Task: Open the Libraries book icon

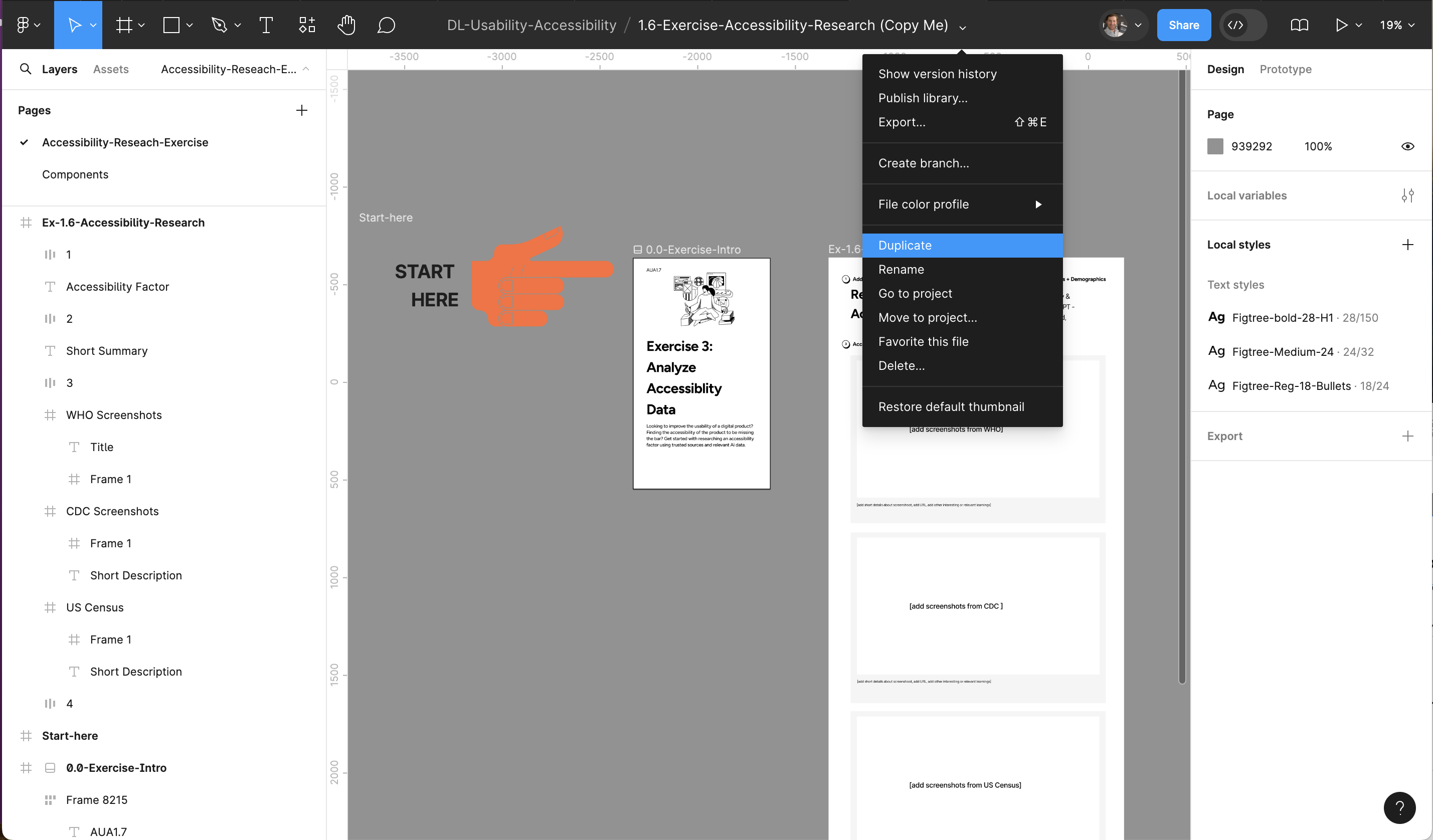Action: (x=1299, y=25)
